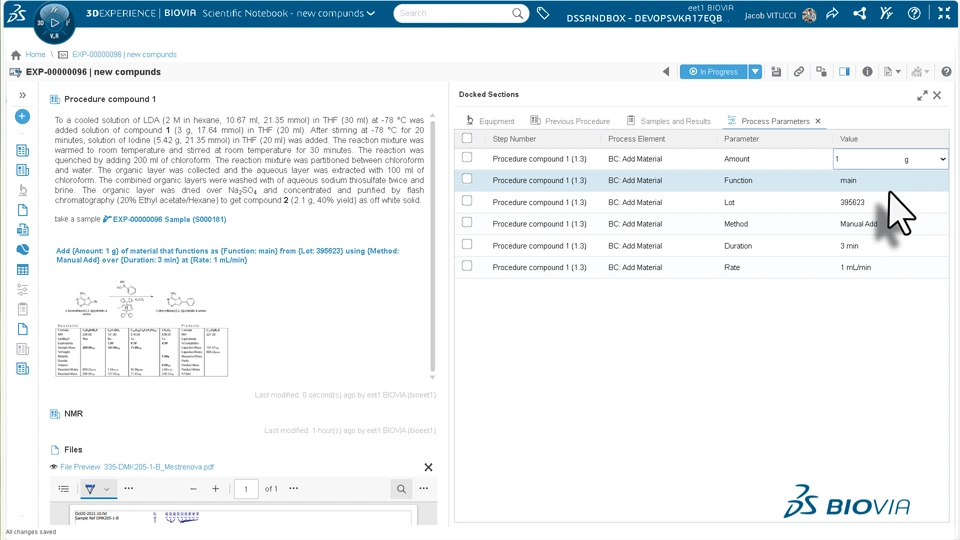Click the first section icon in left sidebar

tap(23, 151)
